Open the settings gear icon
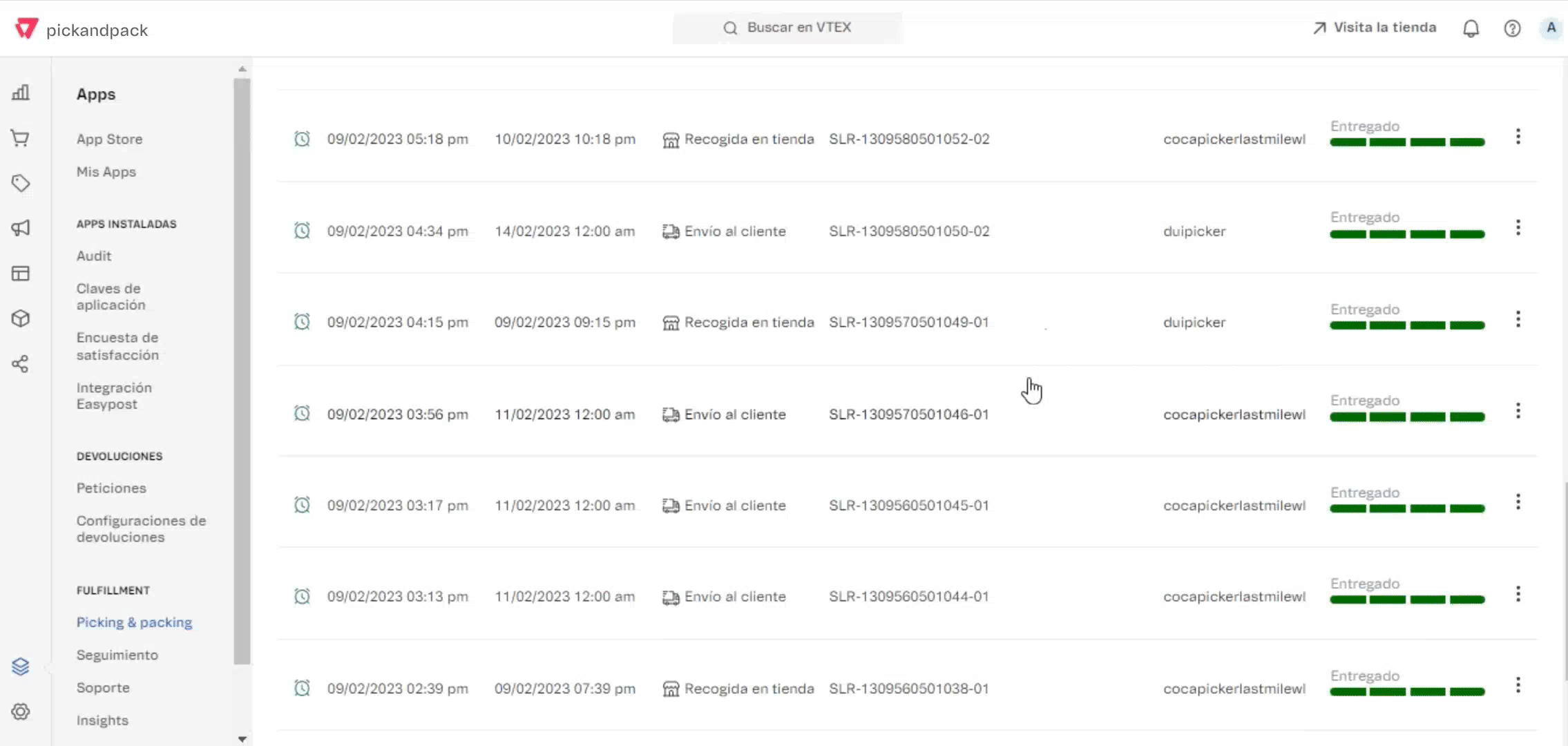The width and height of the screenshot is (1568, 746). [x=21, y=711]
